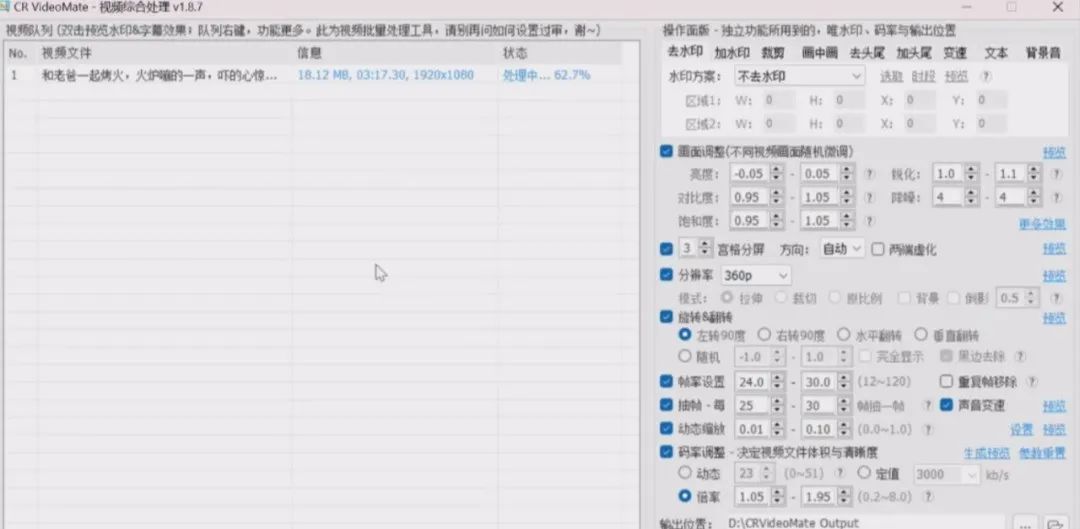
Task: Switch to the 加头尾 tab
Action: tap(914, 53)
